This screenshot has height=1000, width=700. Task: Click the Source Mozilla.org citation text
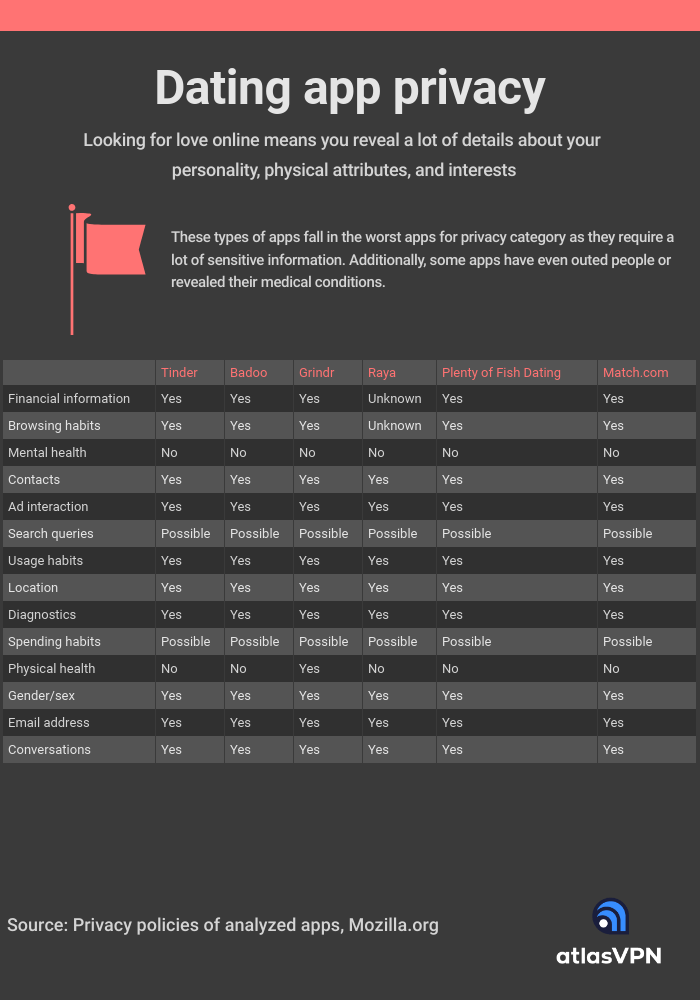click(222, 925)
